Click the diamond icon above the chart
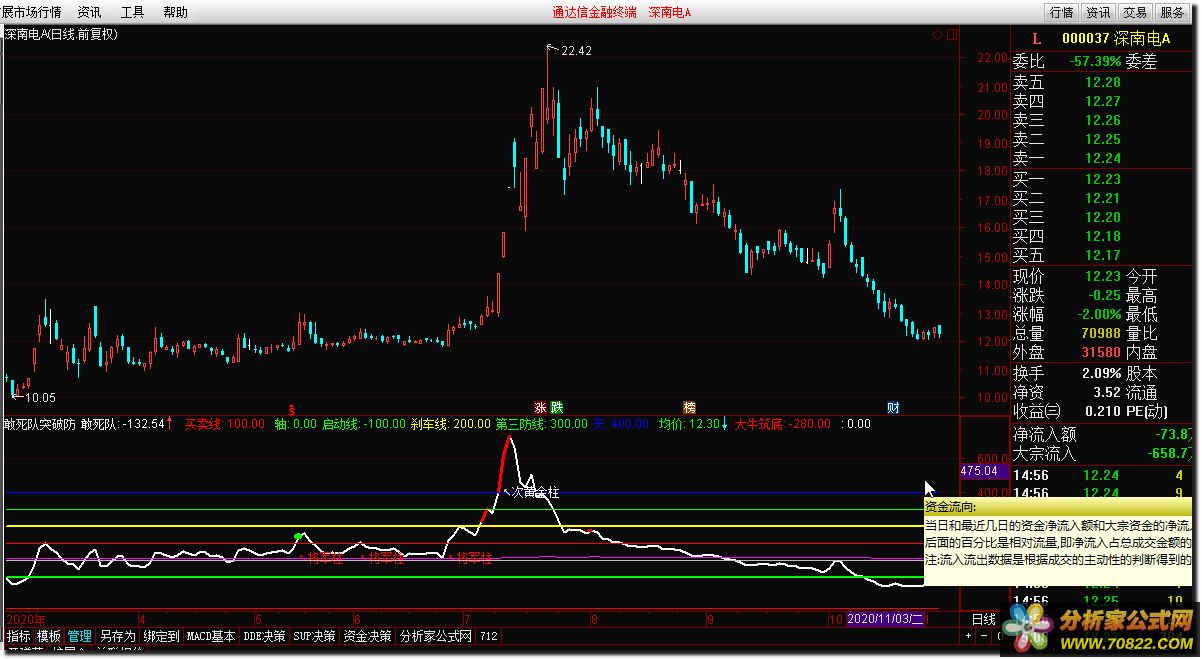Viewport: 1202px width, 659px height. pyautogui.click(x=937, y=34)
